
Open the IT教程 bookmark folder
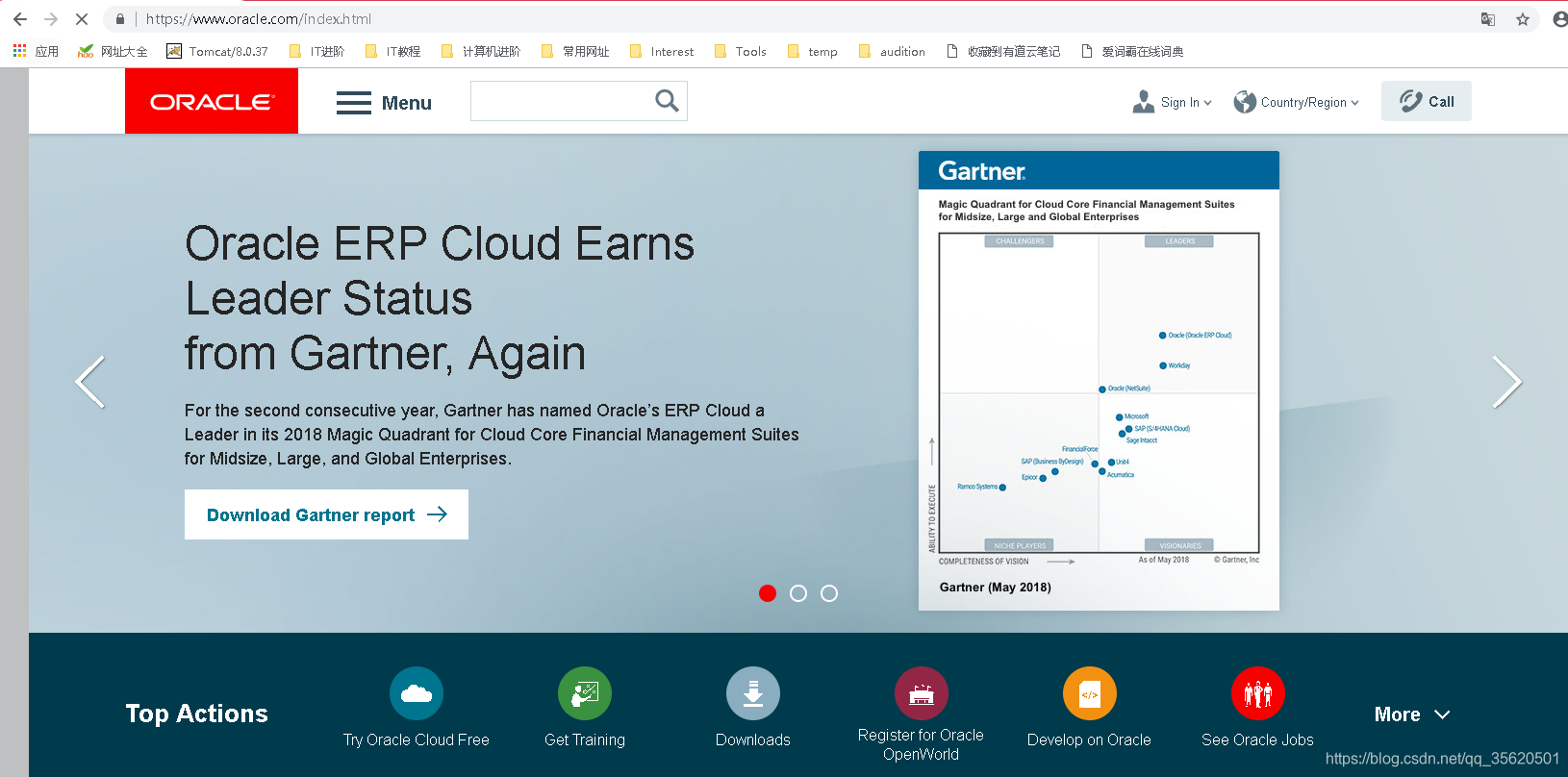[392, 51]
